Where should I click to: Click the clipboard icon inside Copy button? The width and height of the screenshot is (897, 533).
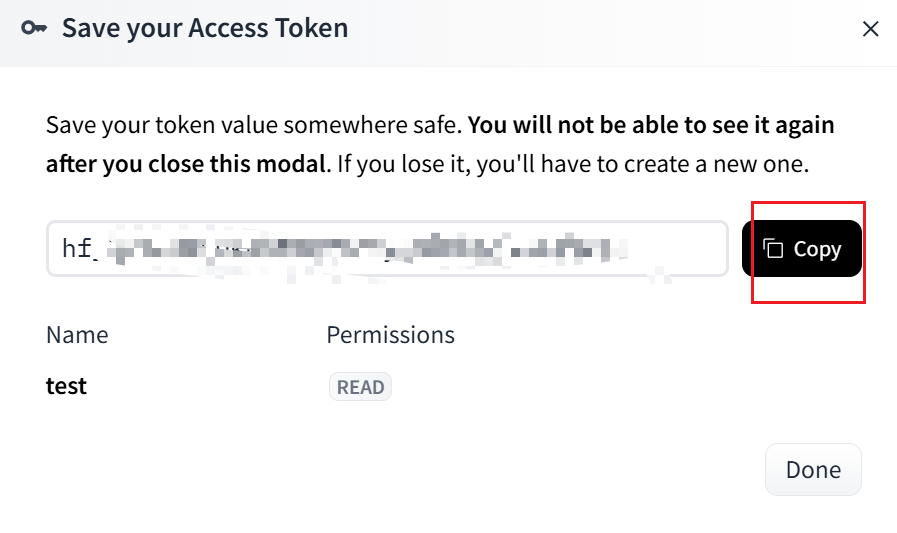[x=773, y=249]
